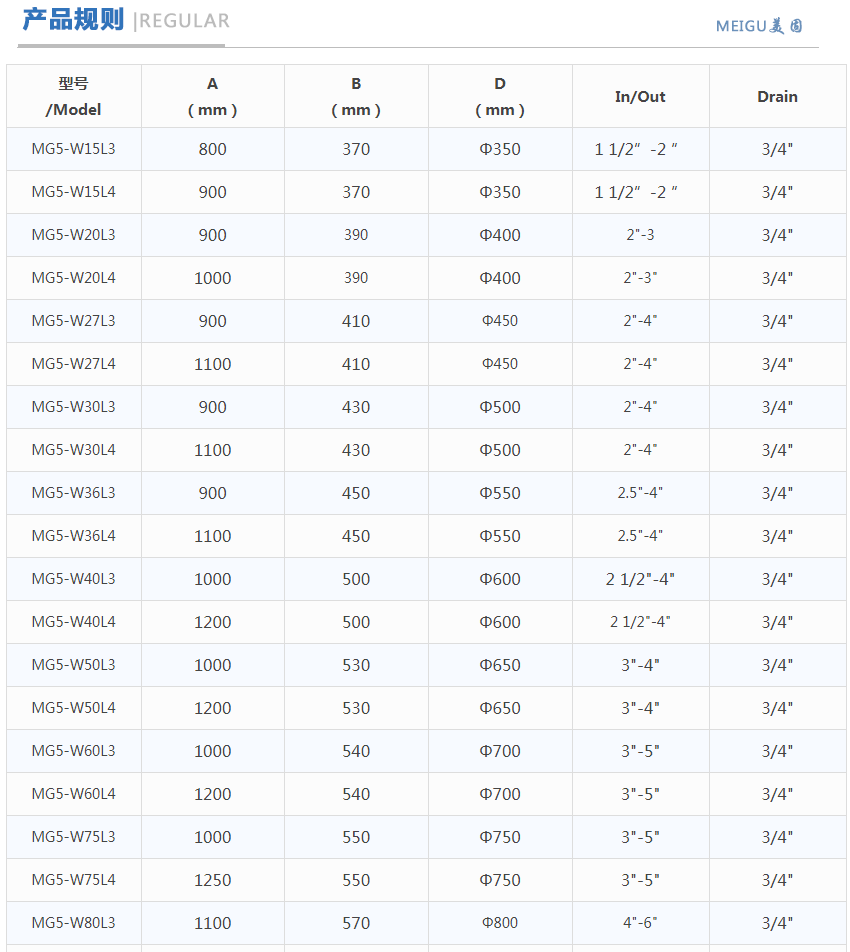This screenshot has height=952, width=850.
Task: Click the B (mm) column header
Action: tap(356, 97)
